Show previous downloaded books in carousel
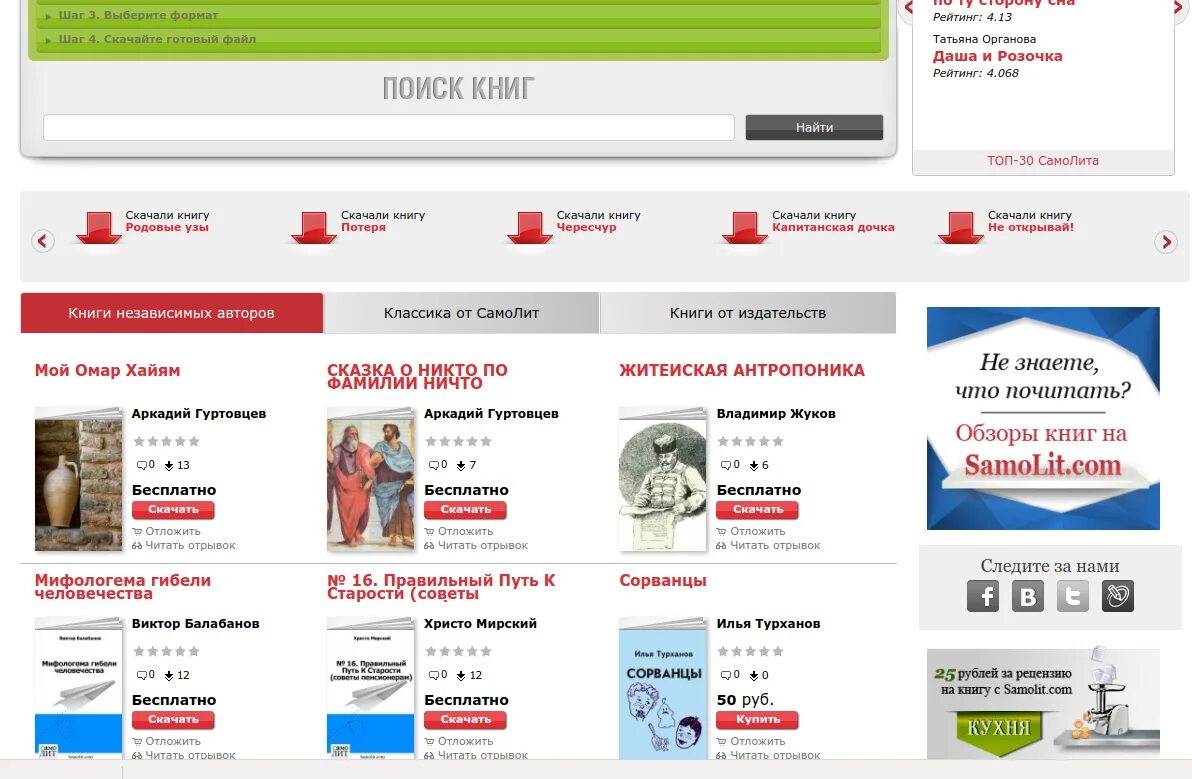 point(43,242)
